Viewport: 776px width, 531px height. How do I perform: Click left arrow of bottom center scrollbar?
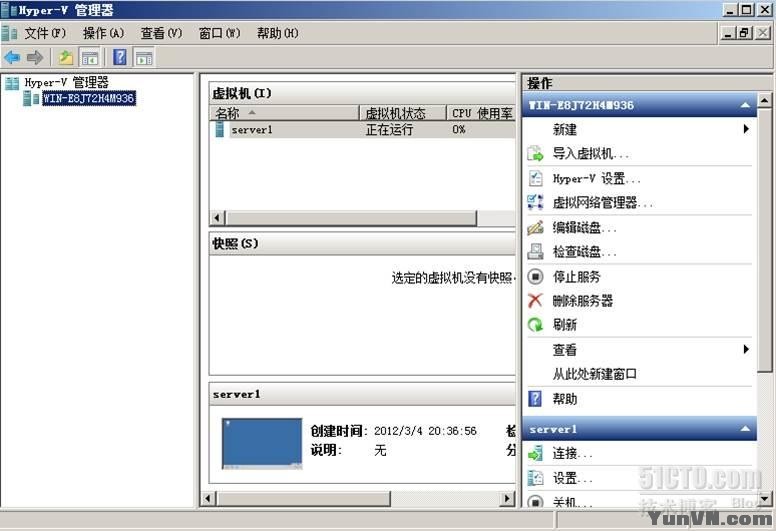(x=208, y=498)
